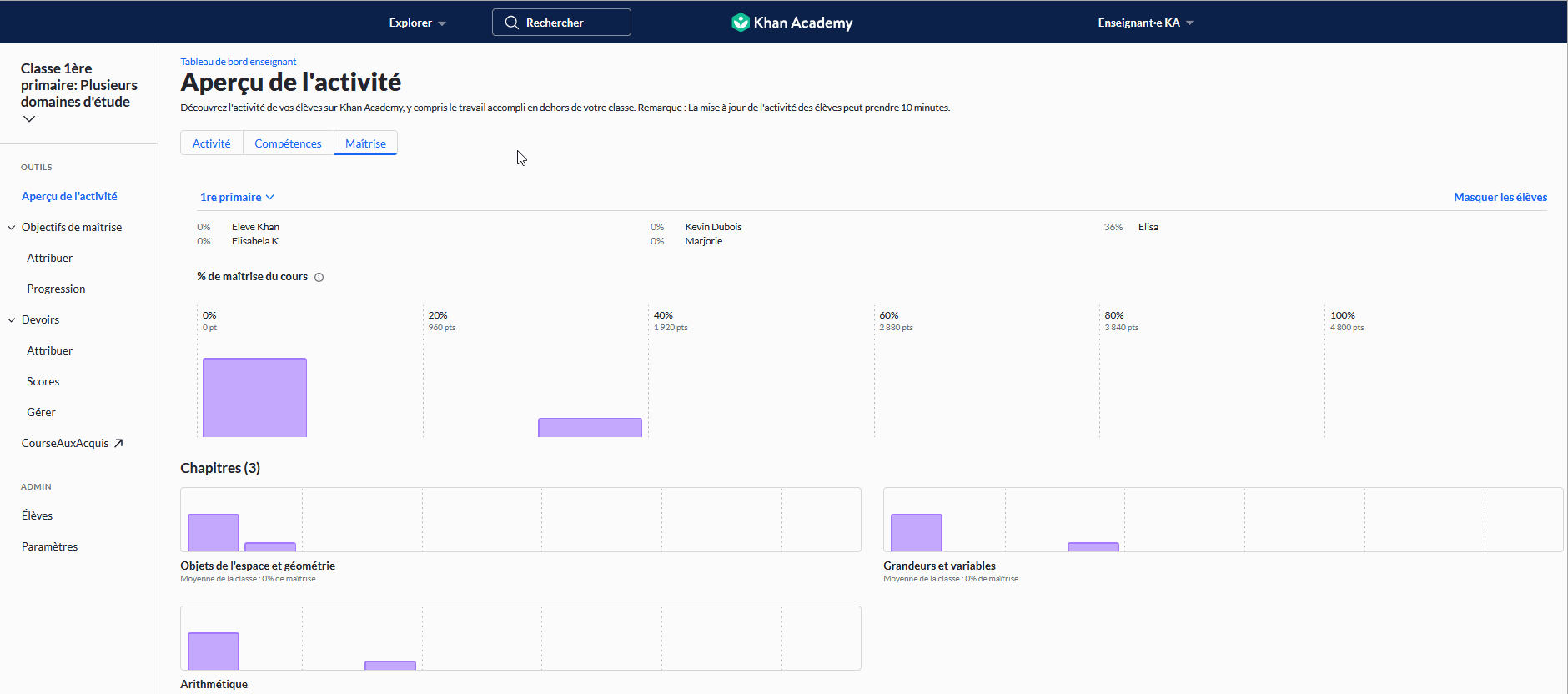Open Attribuer under Devoirs
This screenshot has height=694, width=1568.
(50, 350)
